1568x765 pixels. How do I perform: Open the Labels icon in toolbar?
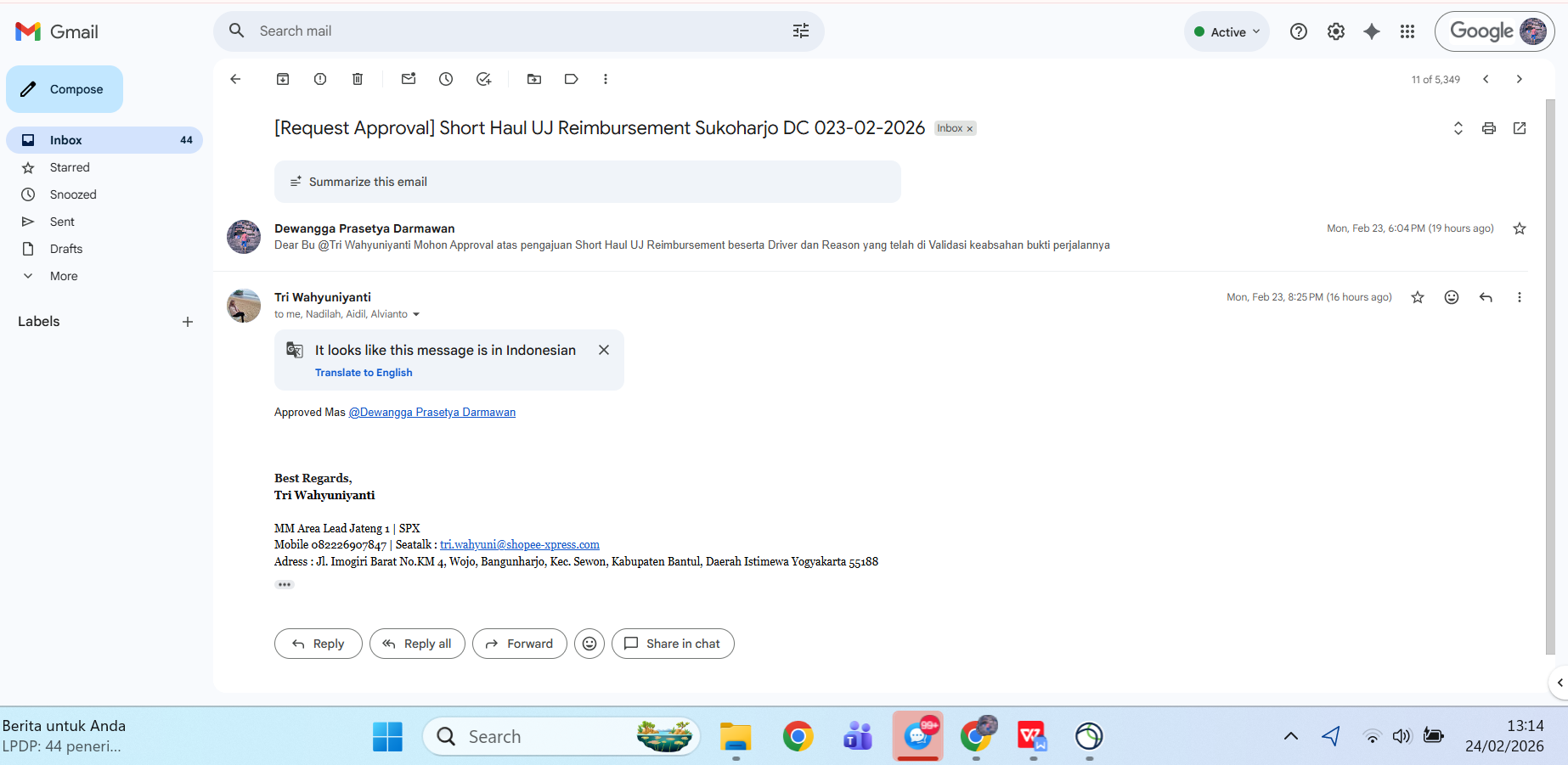click(572, 79)
